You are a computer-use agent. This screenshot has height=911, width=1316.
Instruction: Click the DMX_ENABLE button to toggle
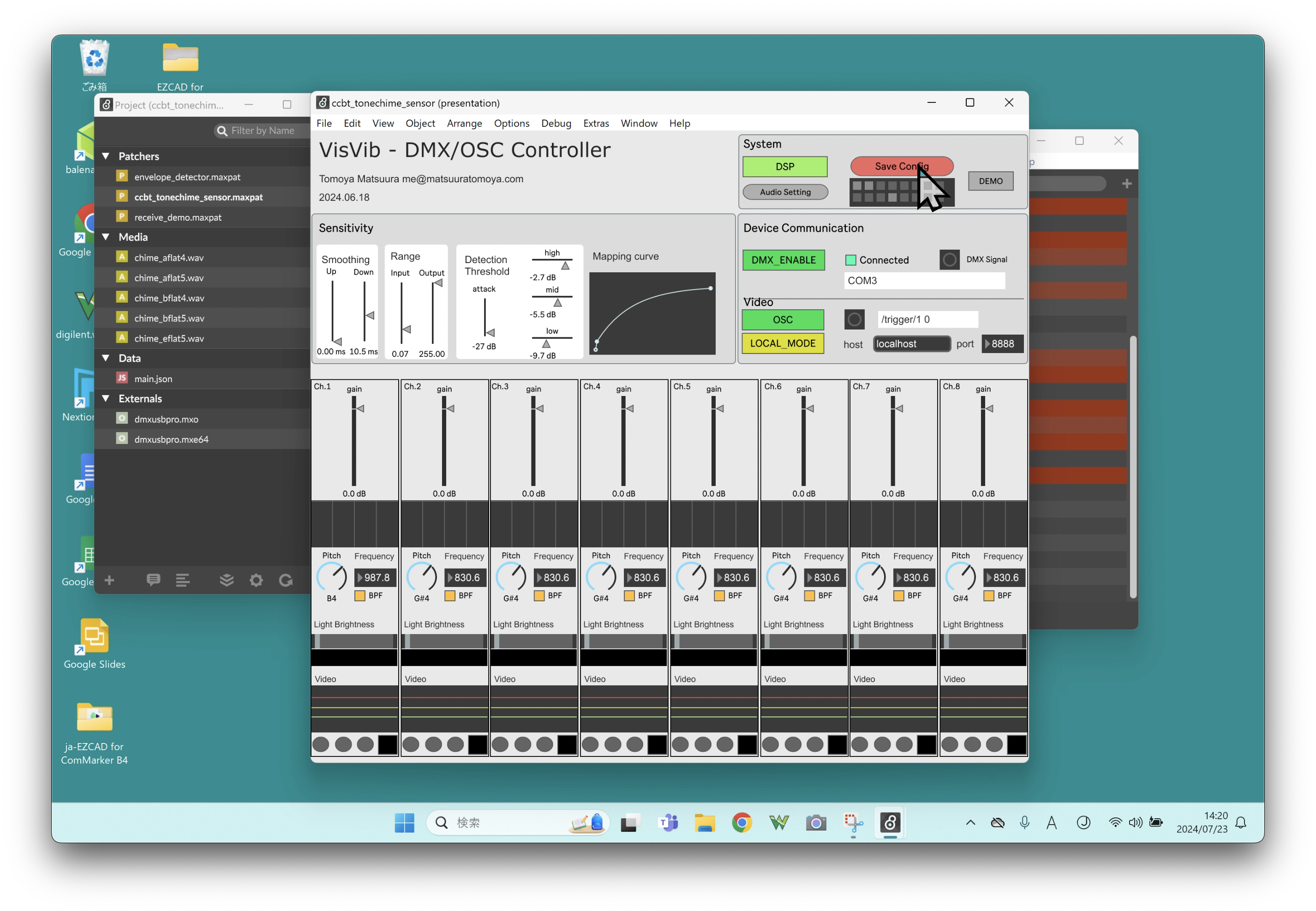(x=784, y=259)
